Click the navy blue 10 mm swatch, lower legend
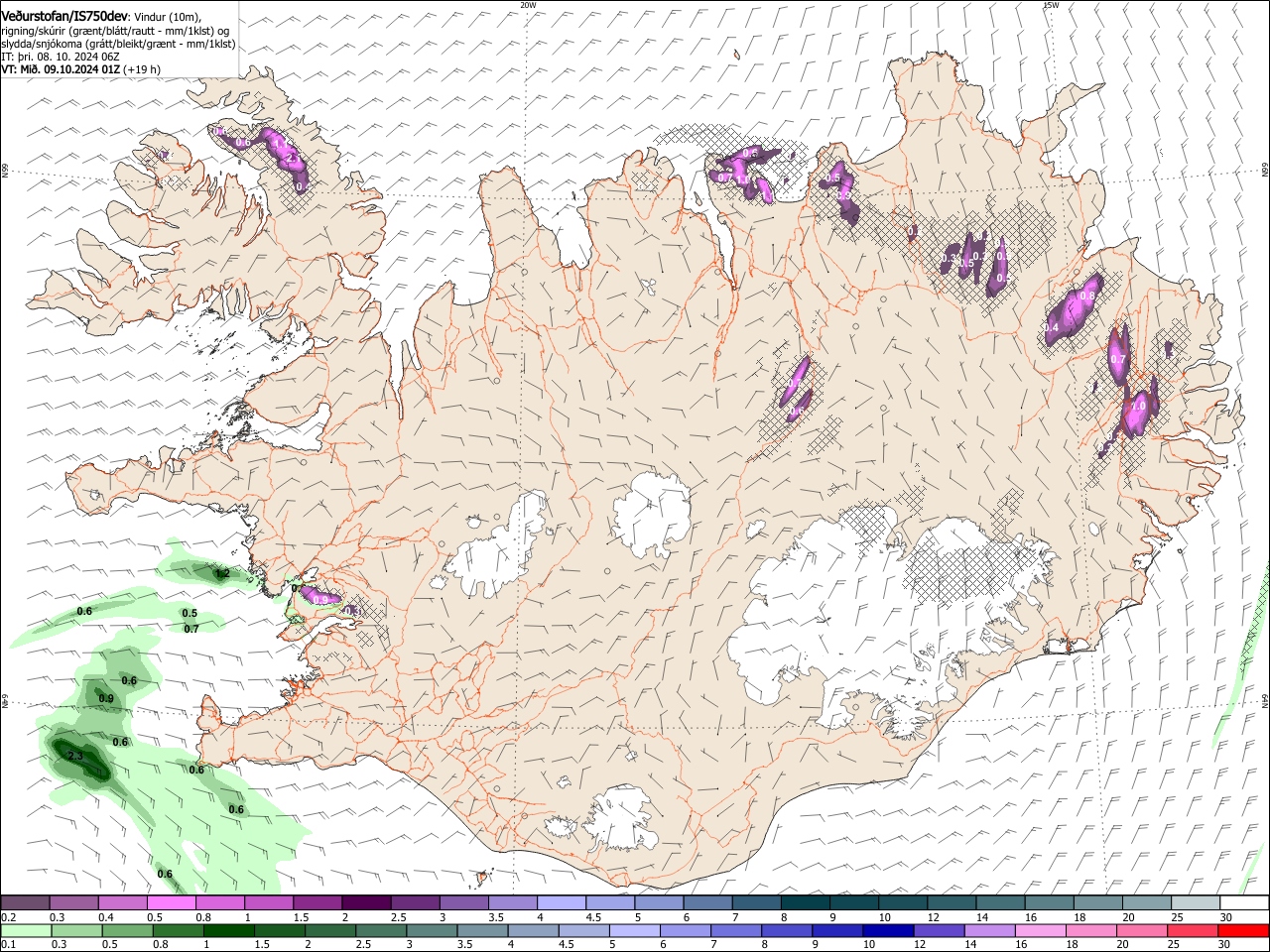This screenshot has width=1270, height=952. (x=886, y=930)
